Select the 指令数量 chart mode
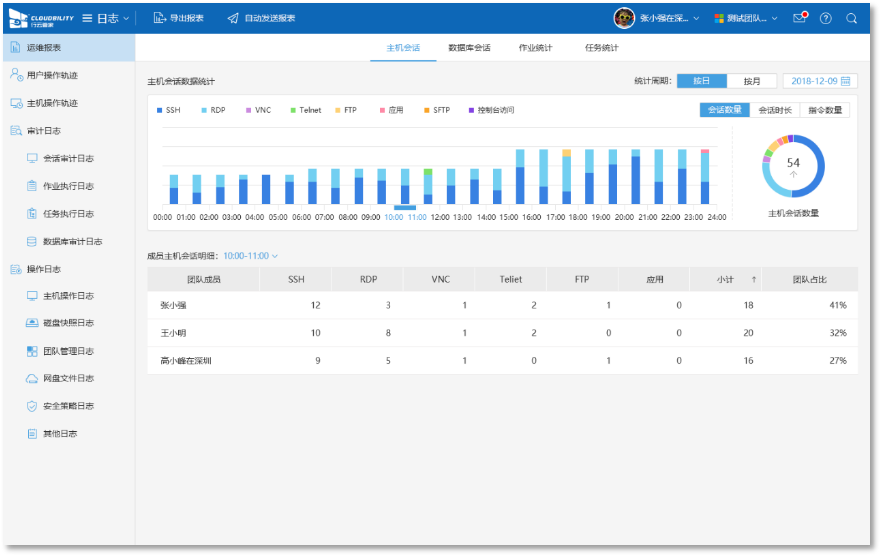 [825, 110]
